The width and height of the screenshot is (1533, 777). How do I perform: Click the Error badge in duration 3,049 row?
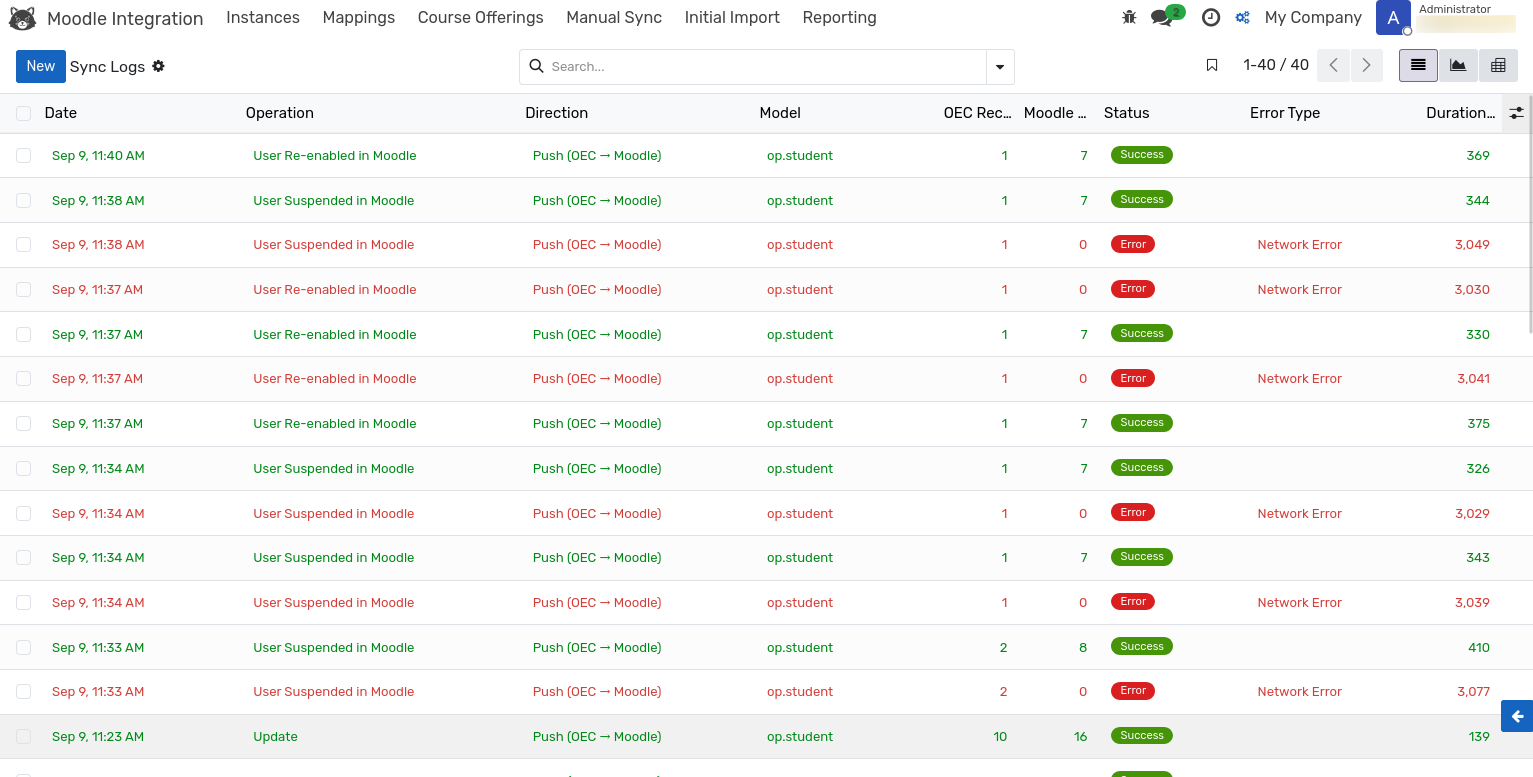(1133, 244)
